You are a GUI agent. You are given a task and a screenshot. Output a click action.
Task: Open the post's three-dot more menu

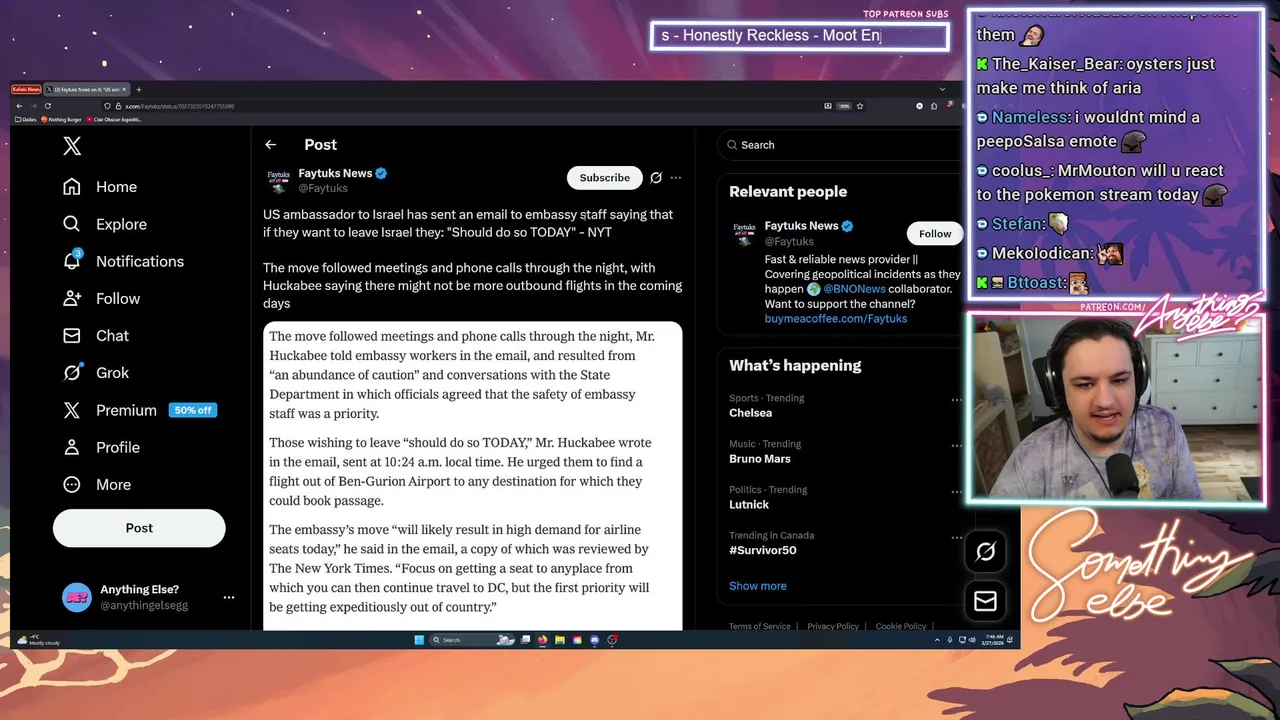(x=676, y=178)
